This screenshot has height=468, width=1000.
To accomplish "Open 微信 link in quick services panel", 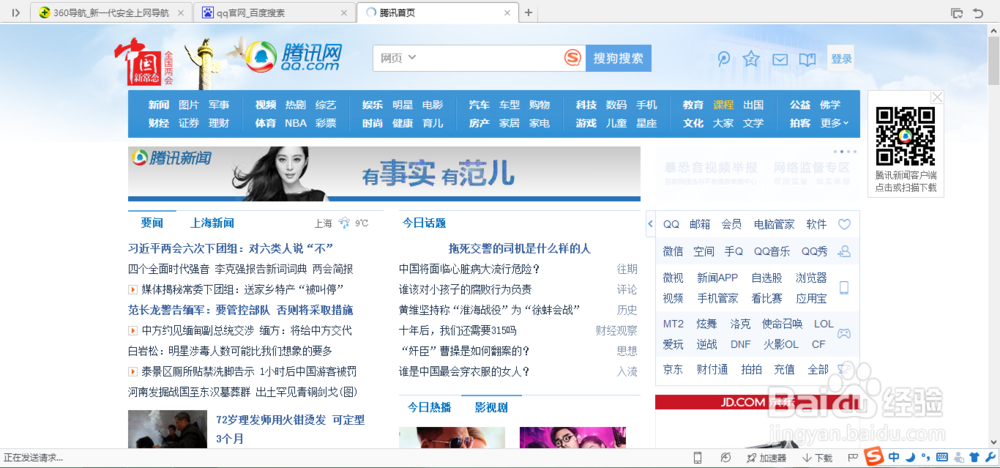I will [673, 251].
